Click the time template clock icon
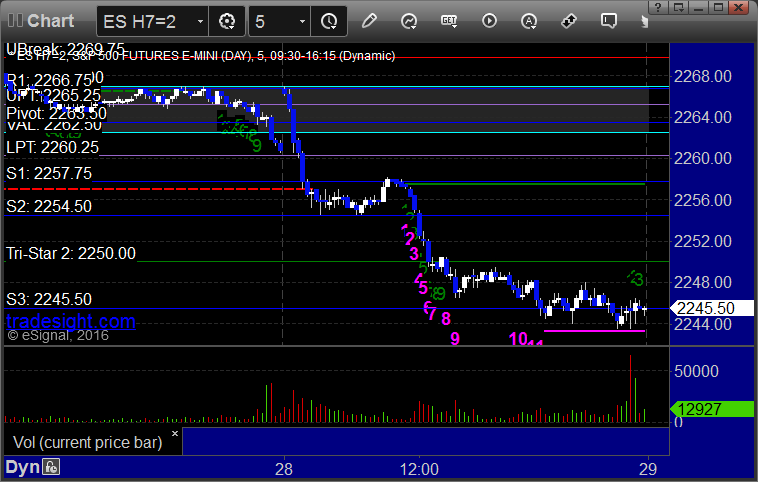Image resolution: width=758 pixels, height=482 pixels. tap(329, 21)
